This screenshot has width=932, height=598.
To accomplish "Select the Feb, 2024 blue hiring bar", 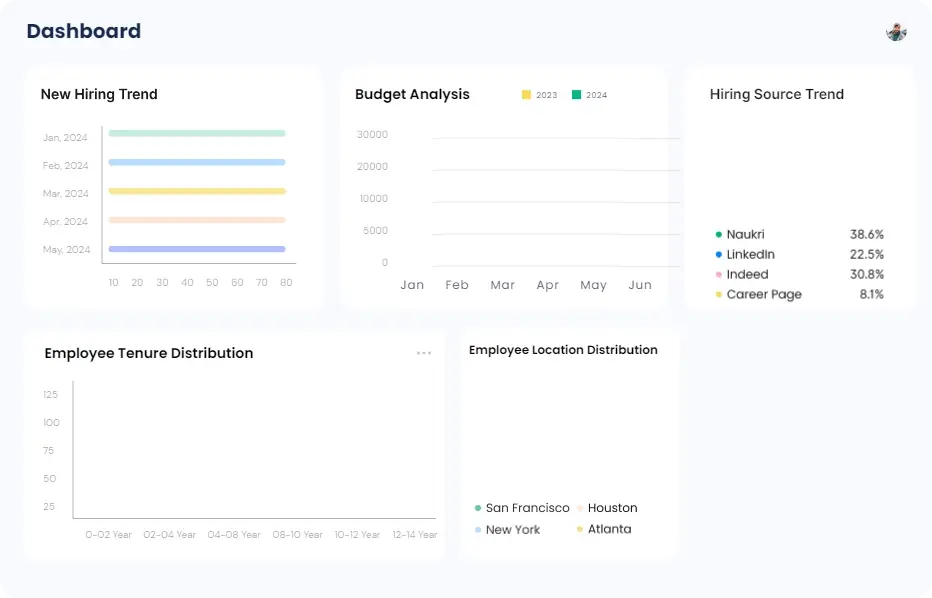I will click(x=197, y=162).
